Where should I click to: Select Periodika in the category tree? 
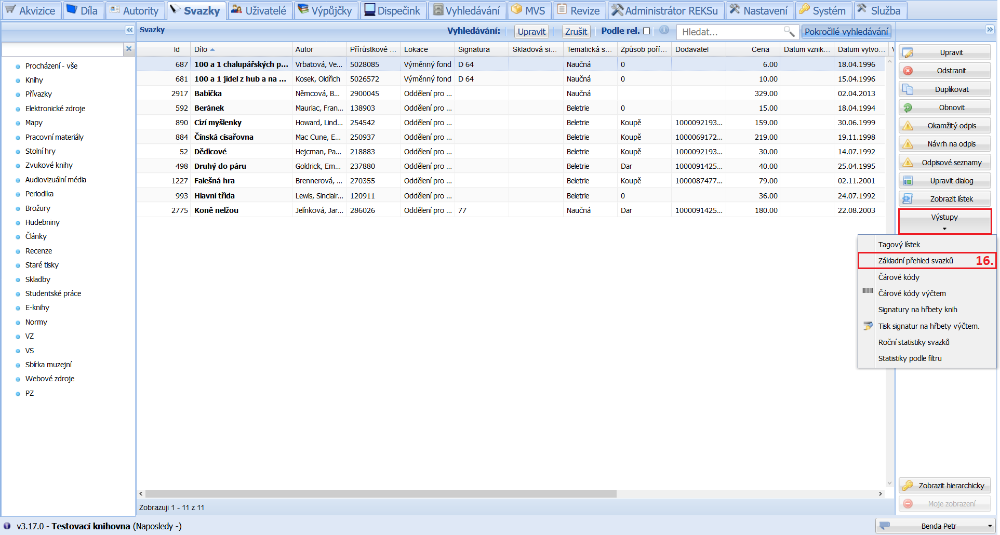tap(40, 193)
